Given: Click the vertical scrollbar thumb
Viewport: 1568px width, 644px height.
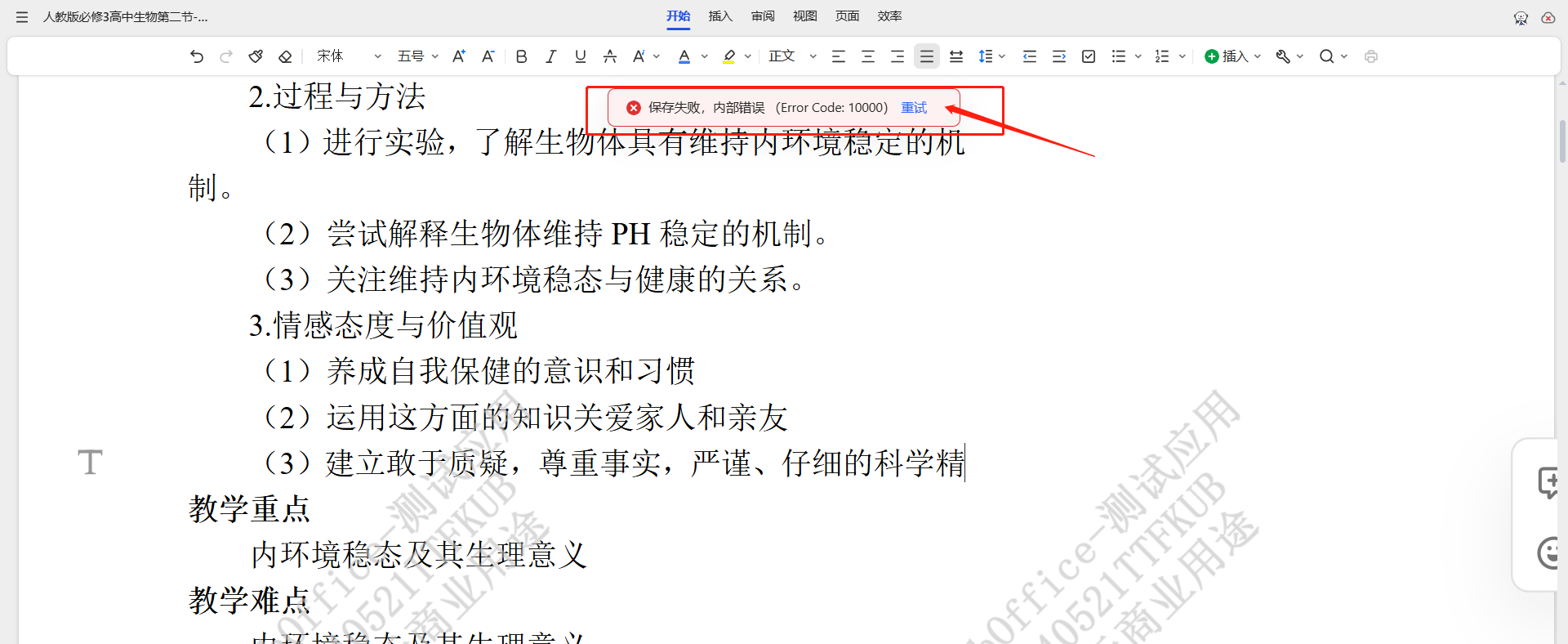Looking at the screenshot, I should pyautogui.click(x=1562, y=141).
